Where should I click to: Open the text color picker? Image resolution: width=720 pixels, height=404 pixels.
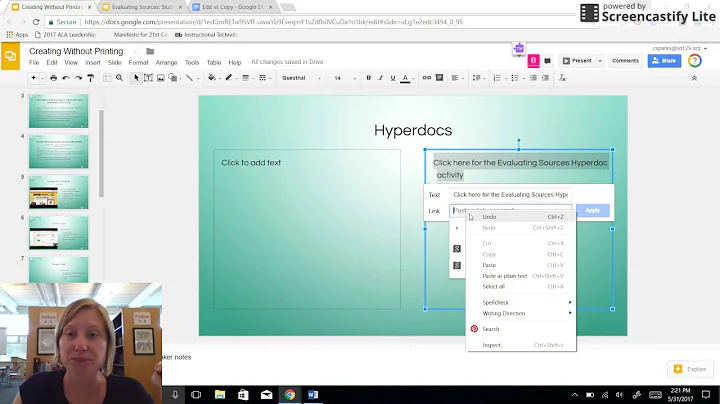tap(405, 79)
